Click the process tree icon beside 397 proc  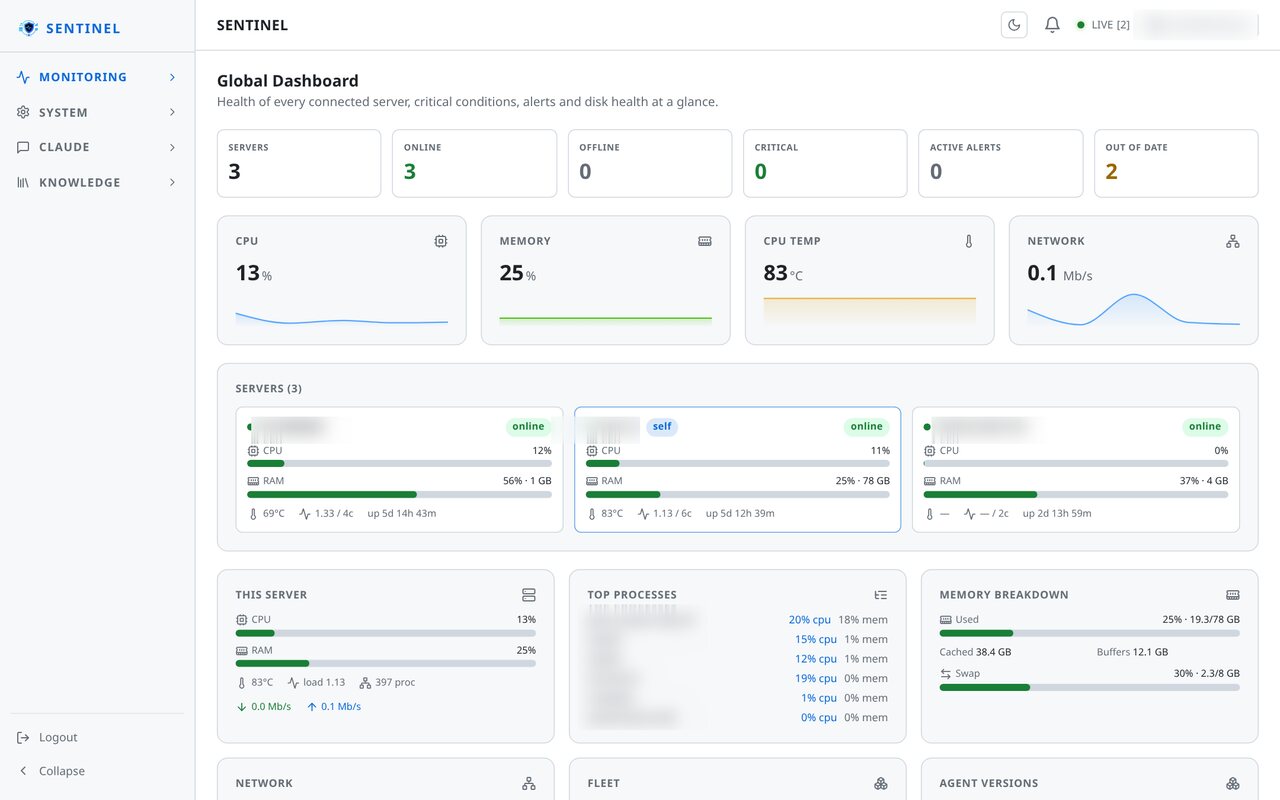[x=365, y=683]
